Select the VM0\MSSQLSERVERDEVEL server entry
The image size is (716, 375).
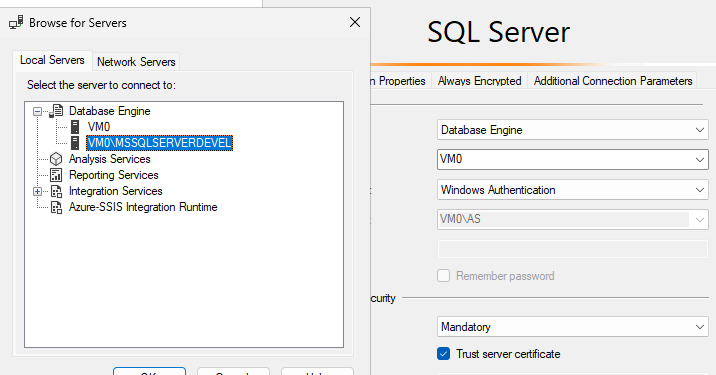[x=159, y=143]
